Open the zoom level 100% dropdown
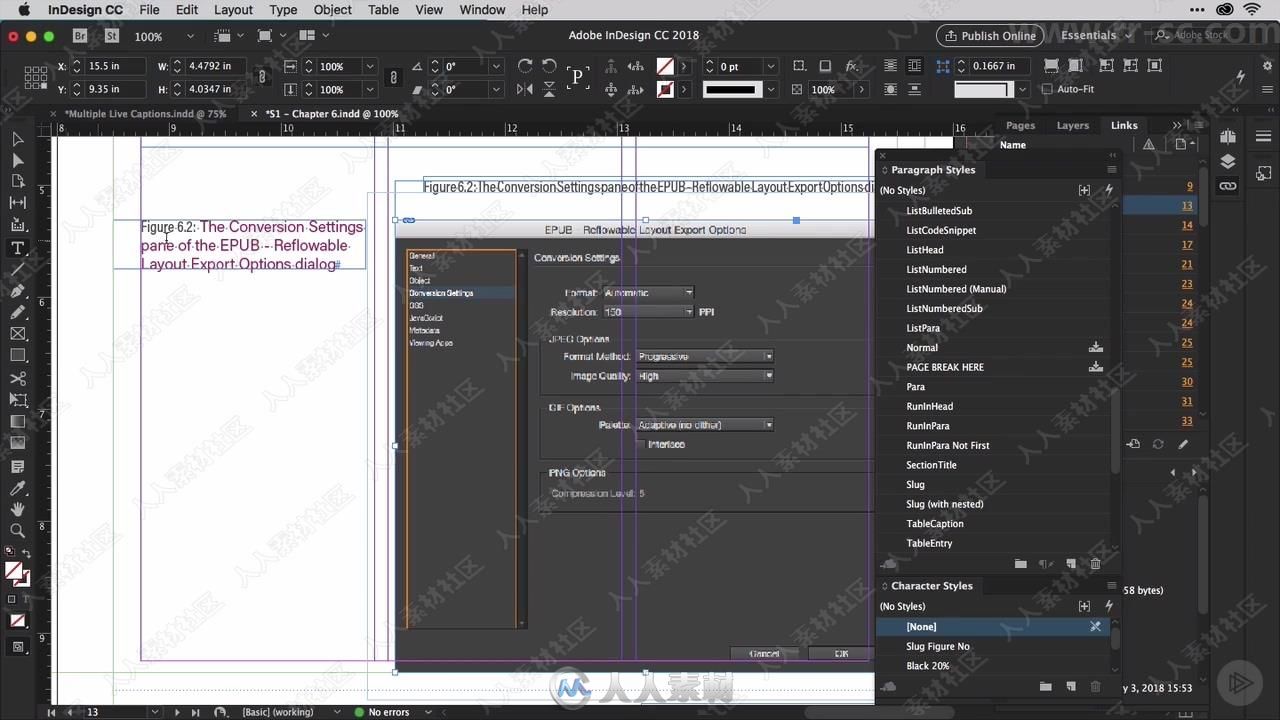 tap(188, 36)
